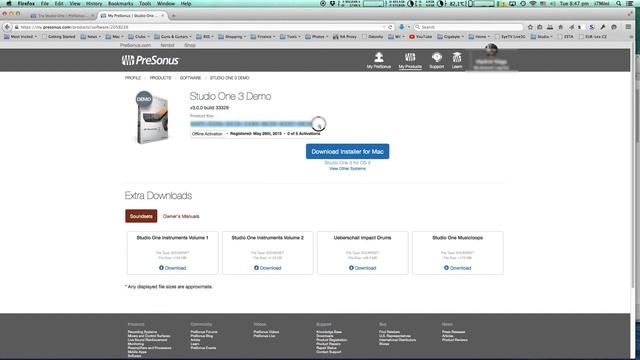Switch to the Try Studio One tab
Viewport: 640px width, 360px height.
62,16
